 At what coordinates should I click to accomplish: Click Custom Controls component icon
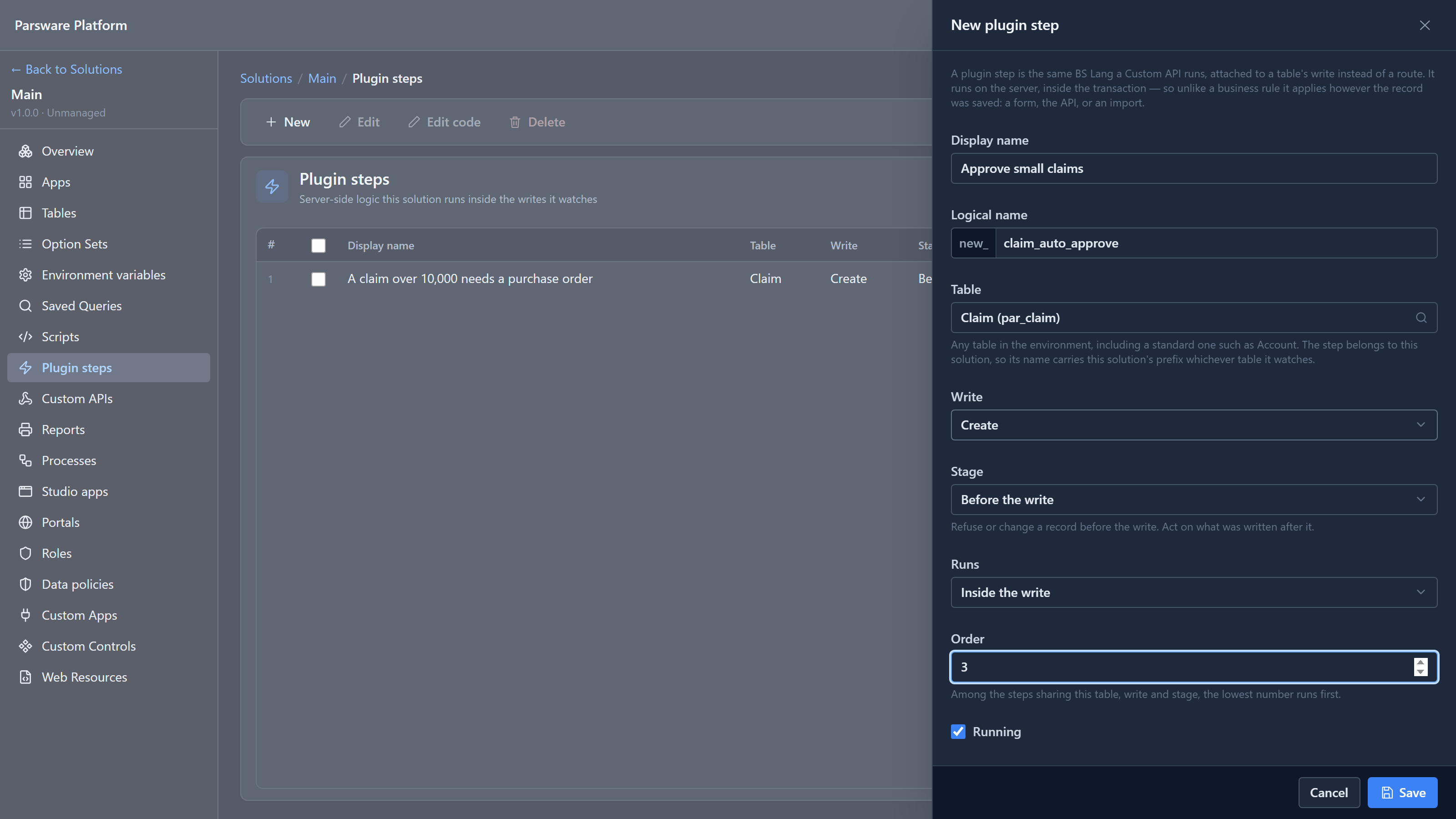(25, 647)
